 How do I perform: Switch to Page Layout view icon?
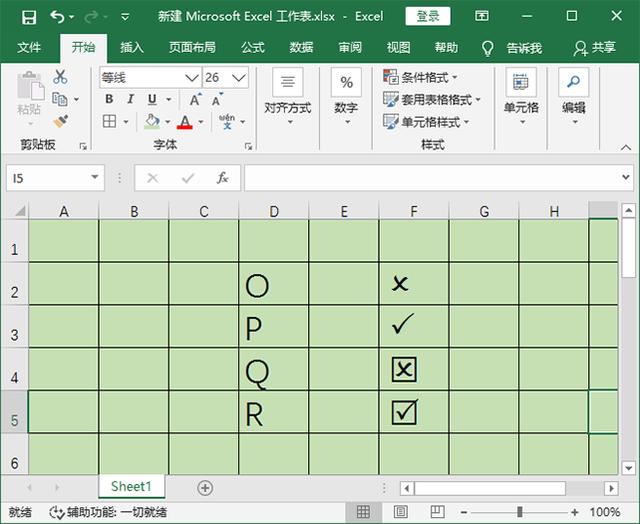pos(400,512)
